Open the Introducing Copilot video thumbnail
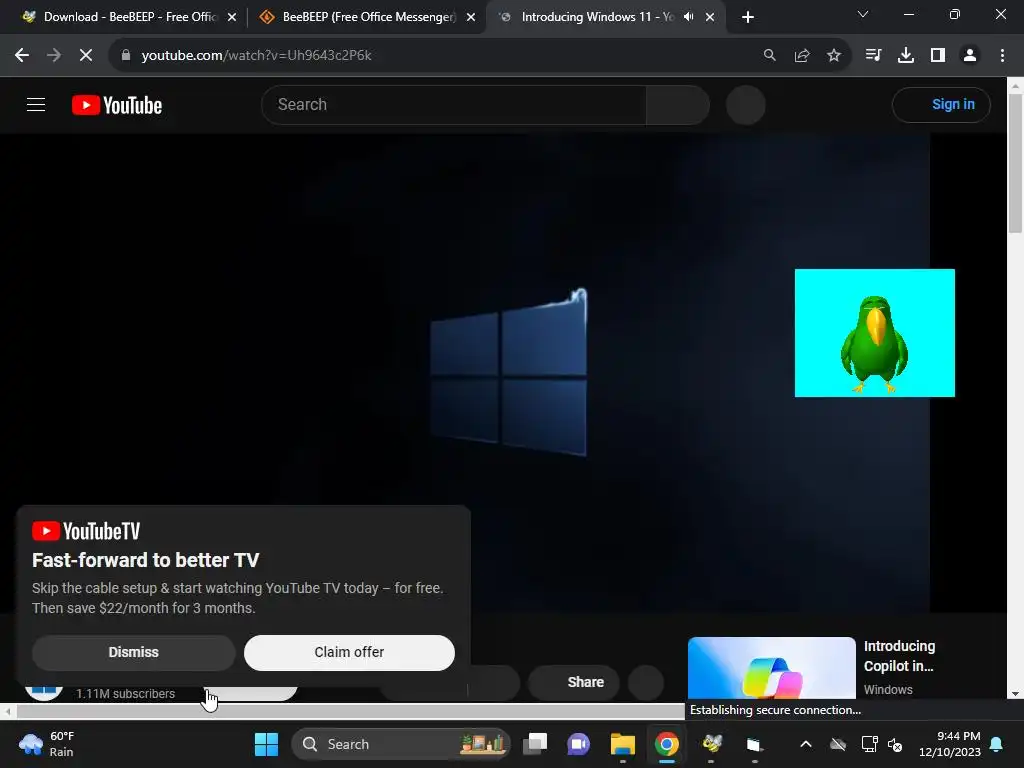Viewport: 1024px width, 768px height. click(771, 668)
